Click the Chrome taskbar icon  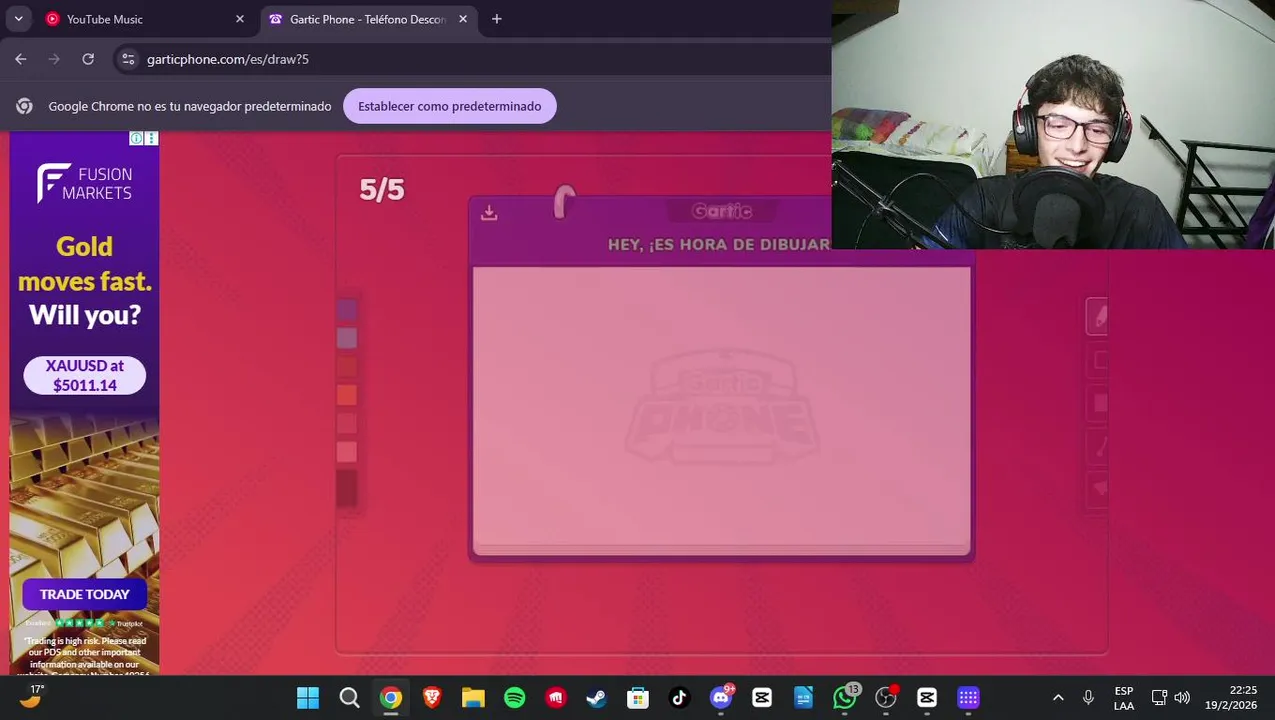(x=391, y=698)
